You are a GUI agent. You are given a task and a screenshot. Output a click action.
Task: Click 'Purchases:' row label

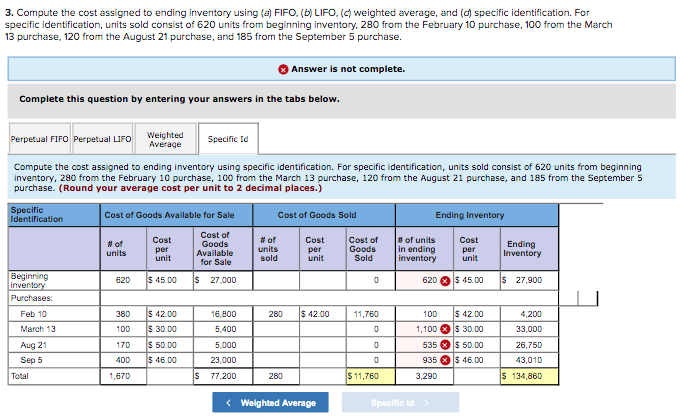[x=31, y=298]
